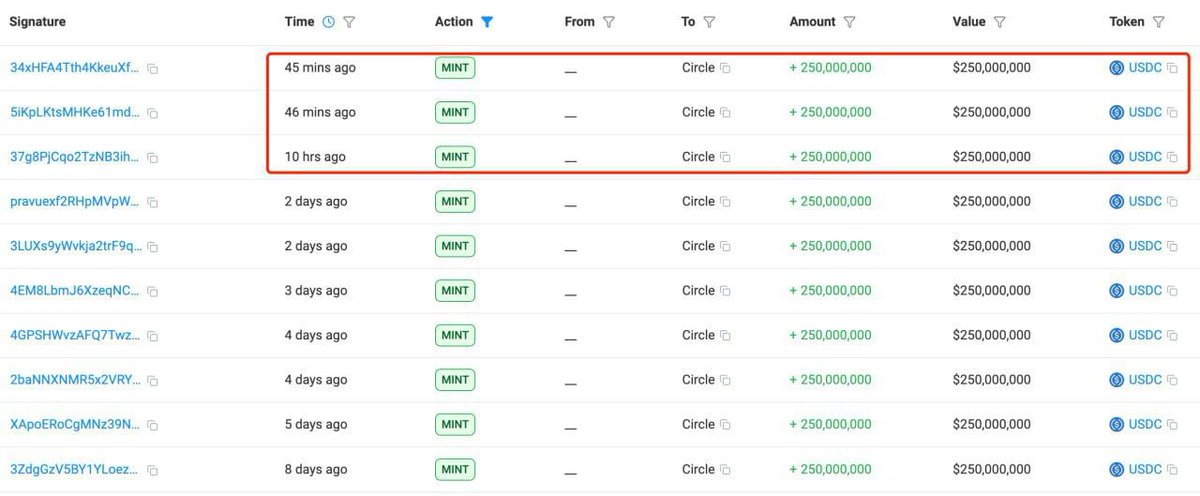Click USDC token link in 8 days ago row
Viewport: 1200px width, 496px height.
pyautogui.click(x=1145, y=469)
